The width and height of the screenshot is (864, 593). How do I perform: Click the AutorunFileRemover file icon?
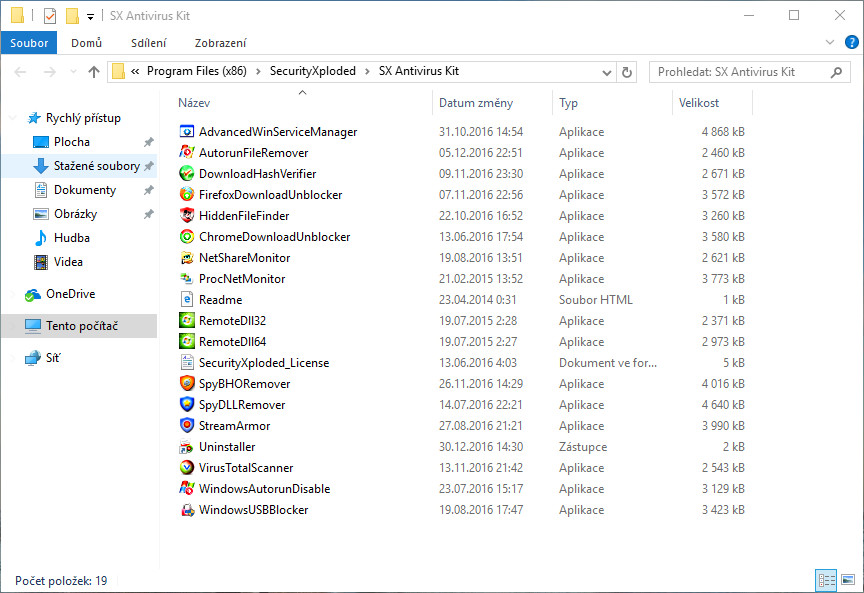click(x=187, y=153)
